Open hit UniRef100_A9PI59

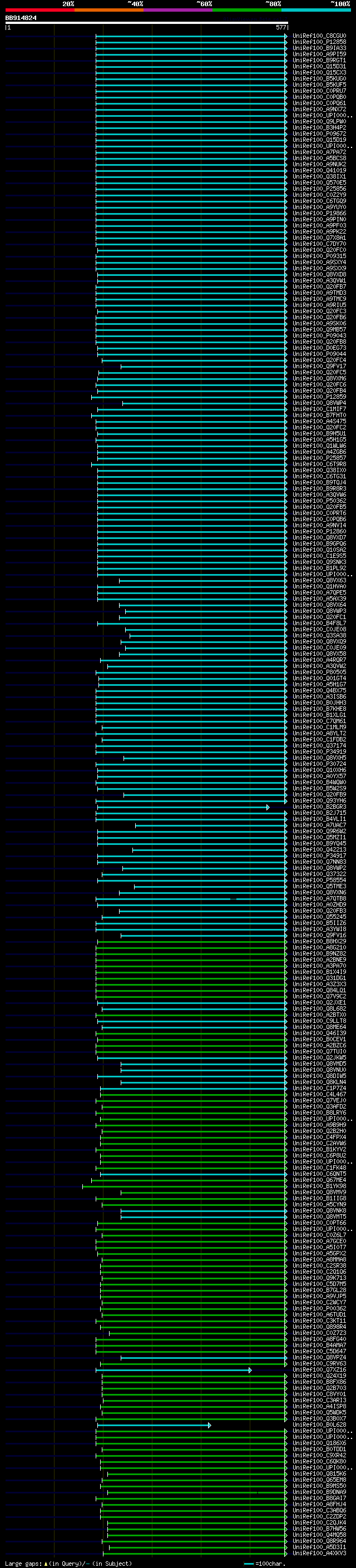pyautogui.click(x=319, y=54)
